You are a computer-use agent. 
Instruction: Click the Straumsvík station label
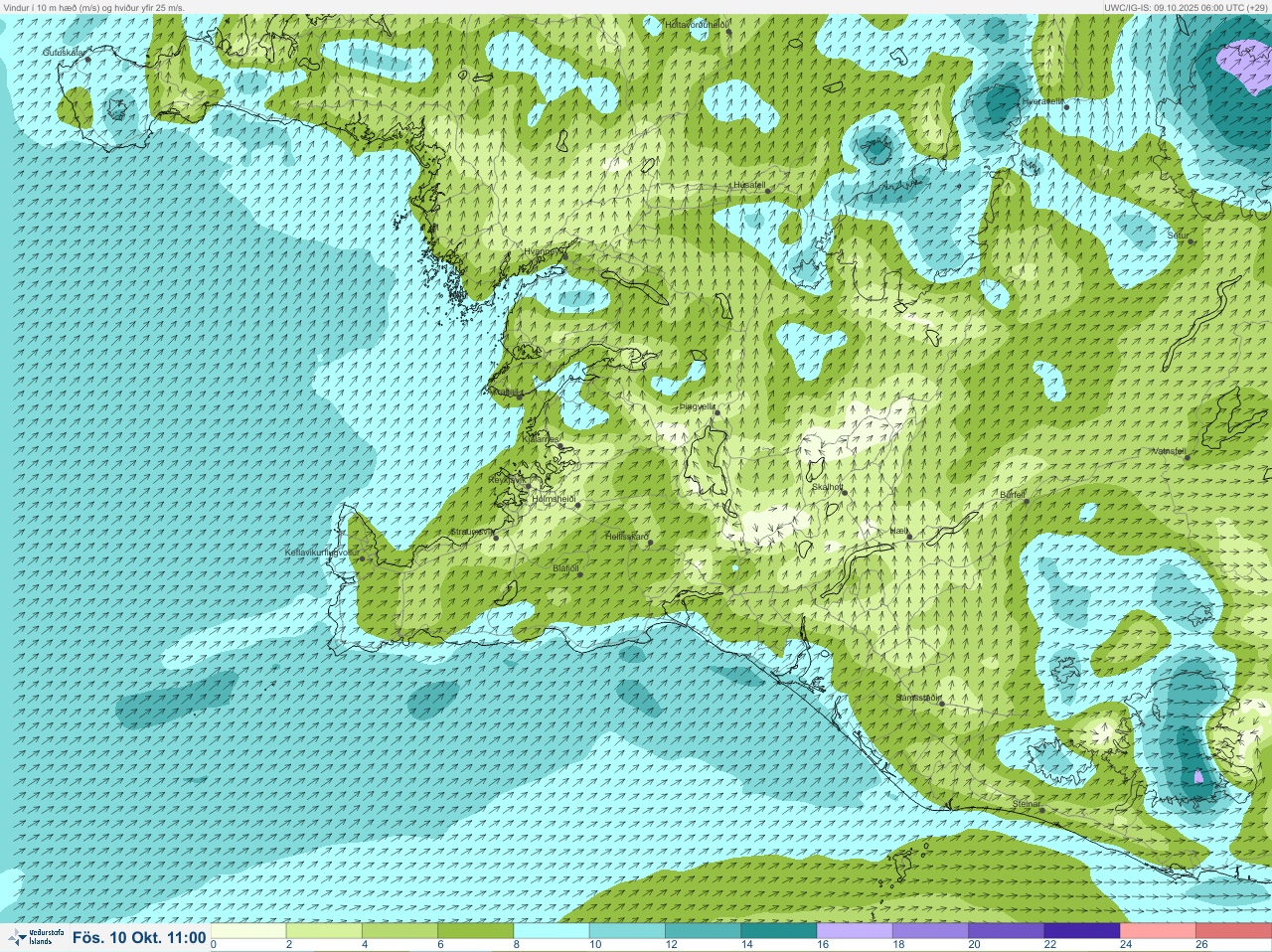click(471, 532)
